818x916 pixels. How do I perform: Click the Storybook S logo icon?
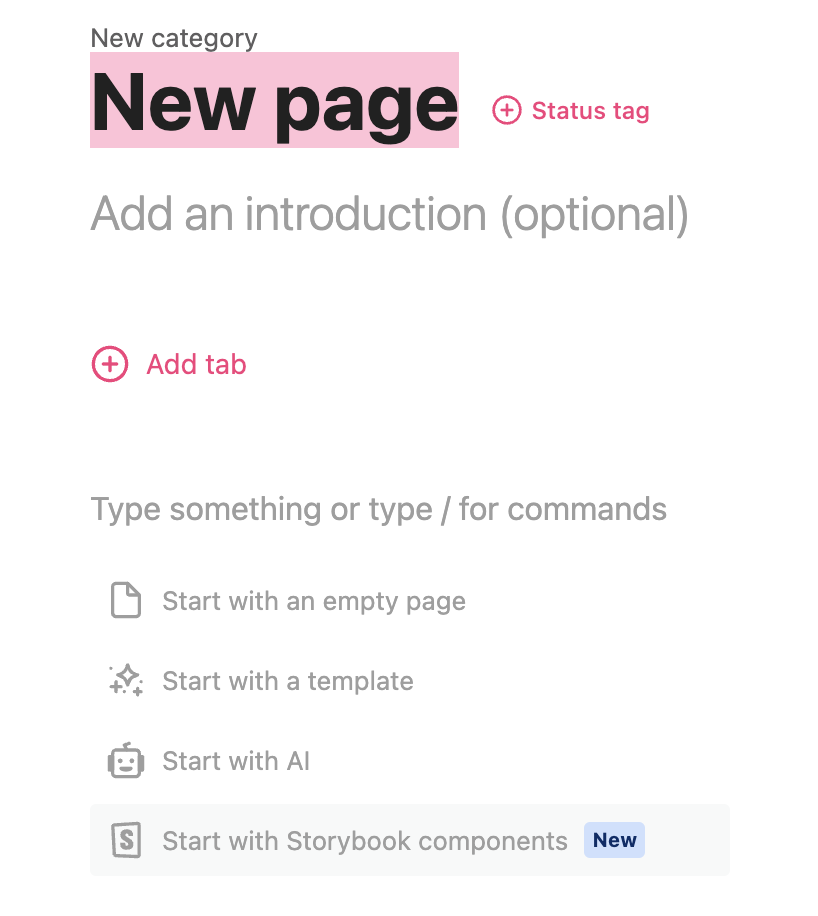coord(126,840)
